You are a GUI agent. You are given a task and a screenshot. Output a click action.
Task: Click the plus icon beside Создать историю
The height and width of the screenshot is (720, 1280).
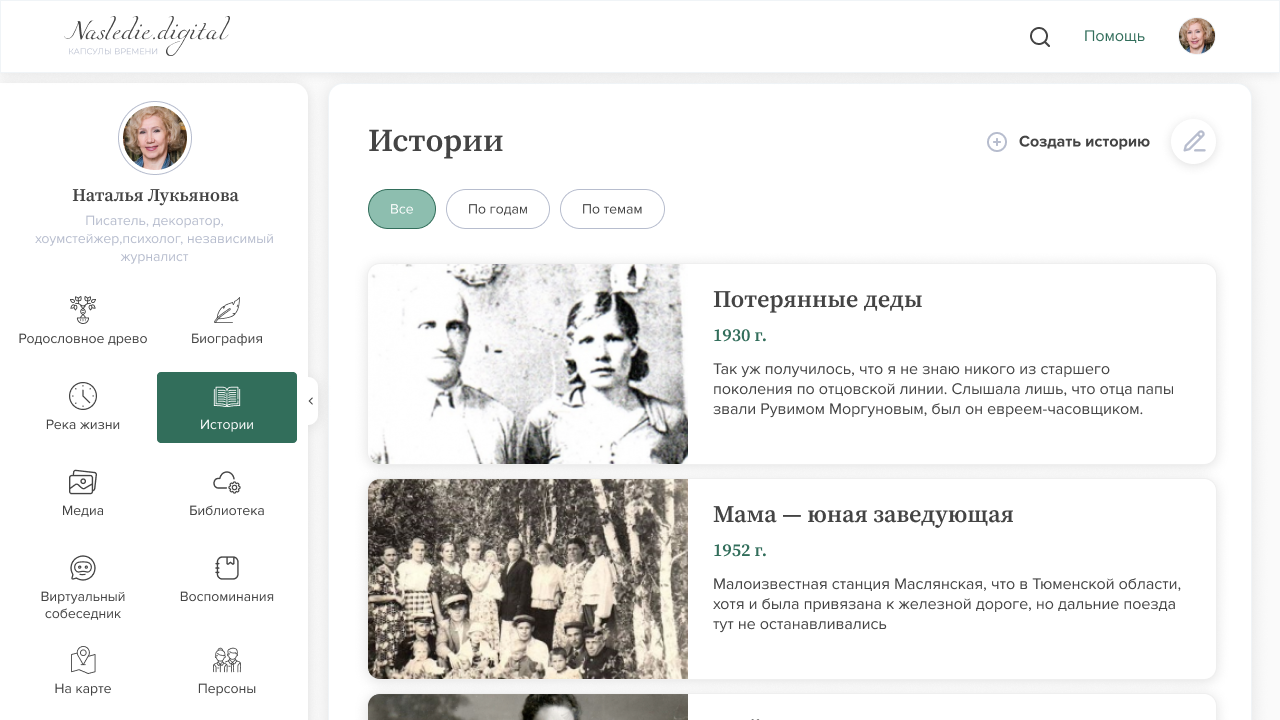997,142
